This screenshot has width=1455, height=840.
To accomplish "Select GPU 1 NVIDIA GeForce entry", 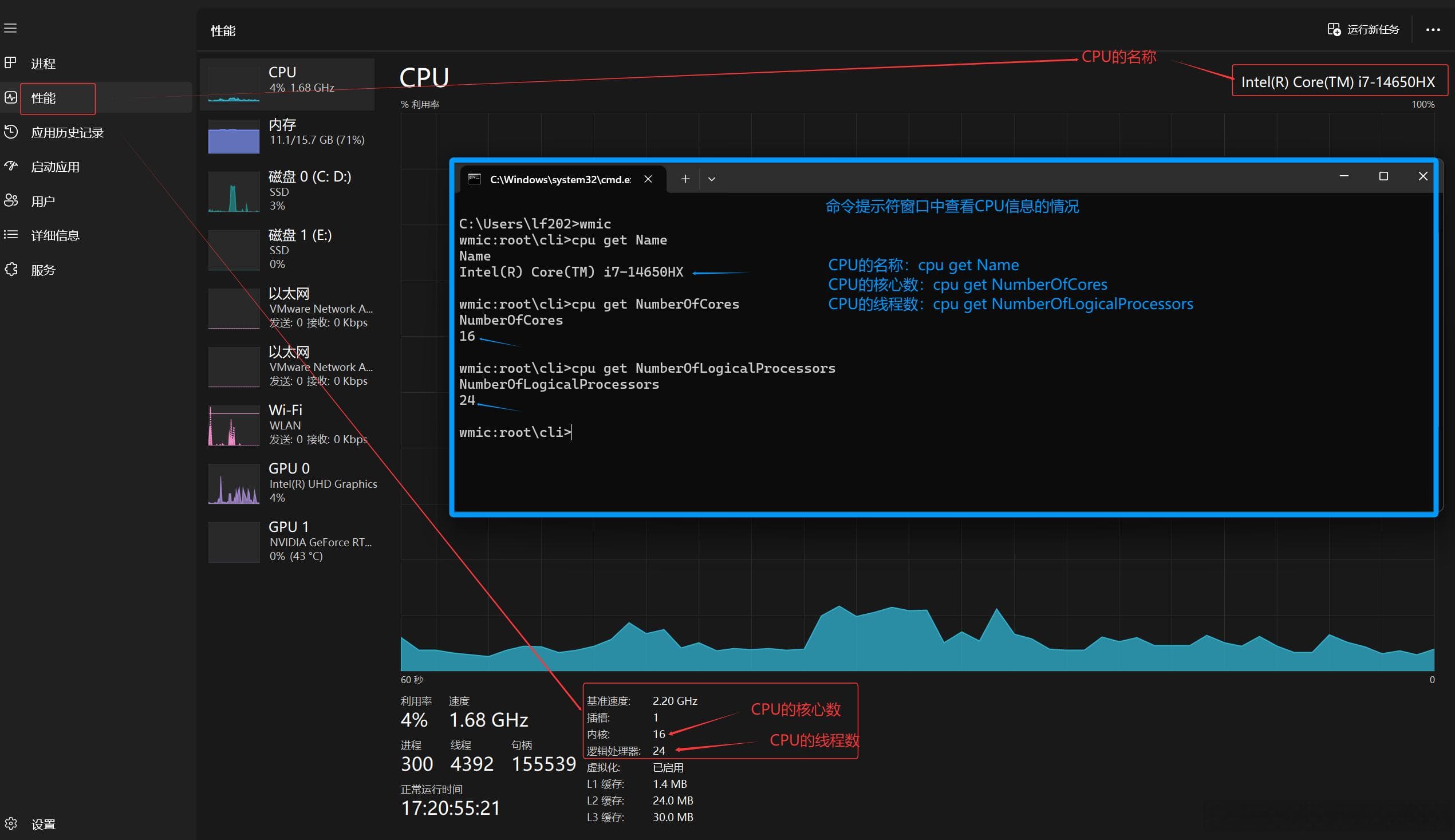I will click(x=287, y=541).
